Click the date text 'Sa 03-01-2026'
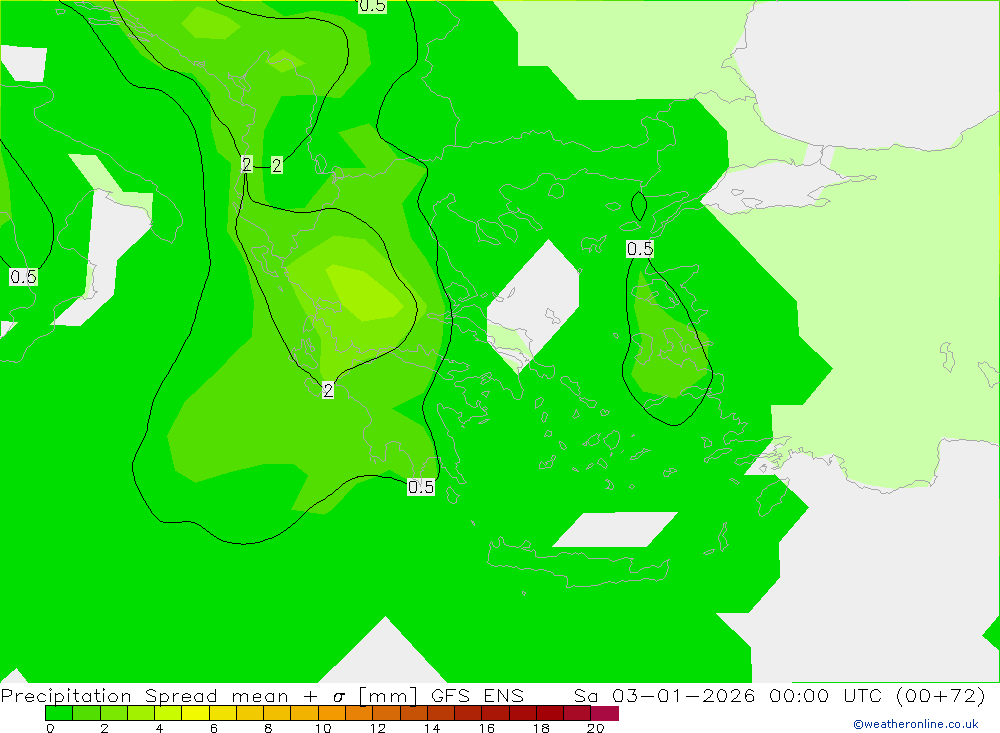This screenshot has width=1000, height=733. click(665, 696)
